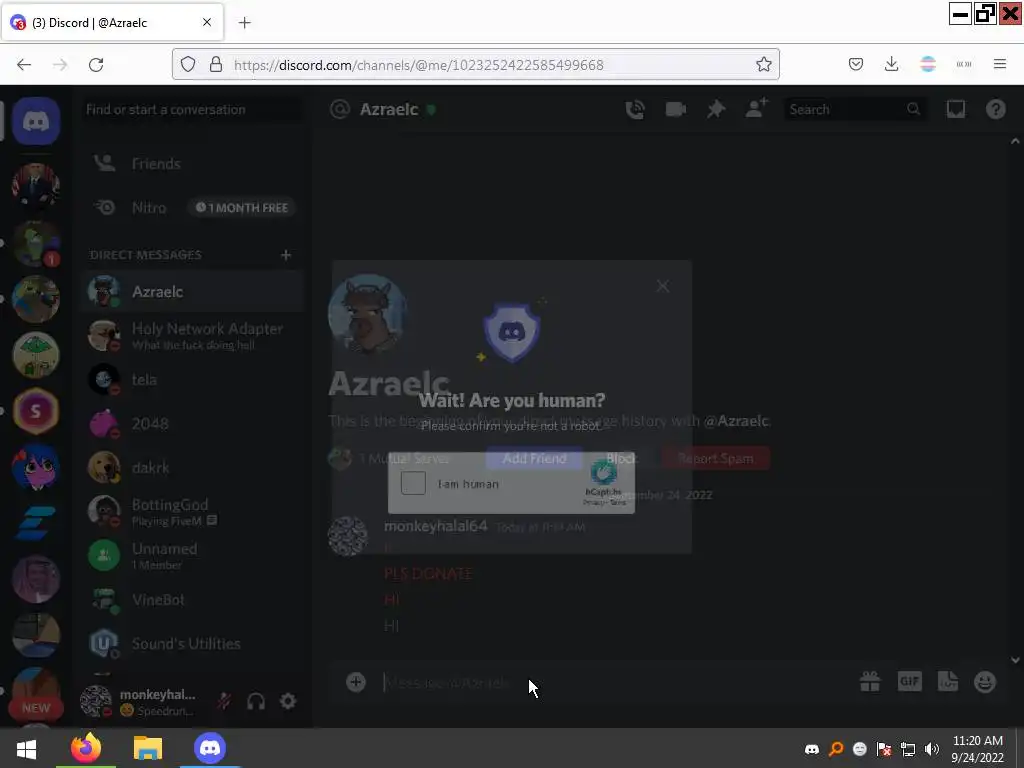Open Firefox downloads panel
This screenshot has width=1024, height=768.
(891, 64)
